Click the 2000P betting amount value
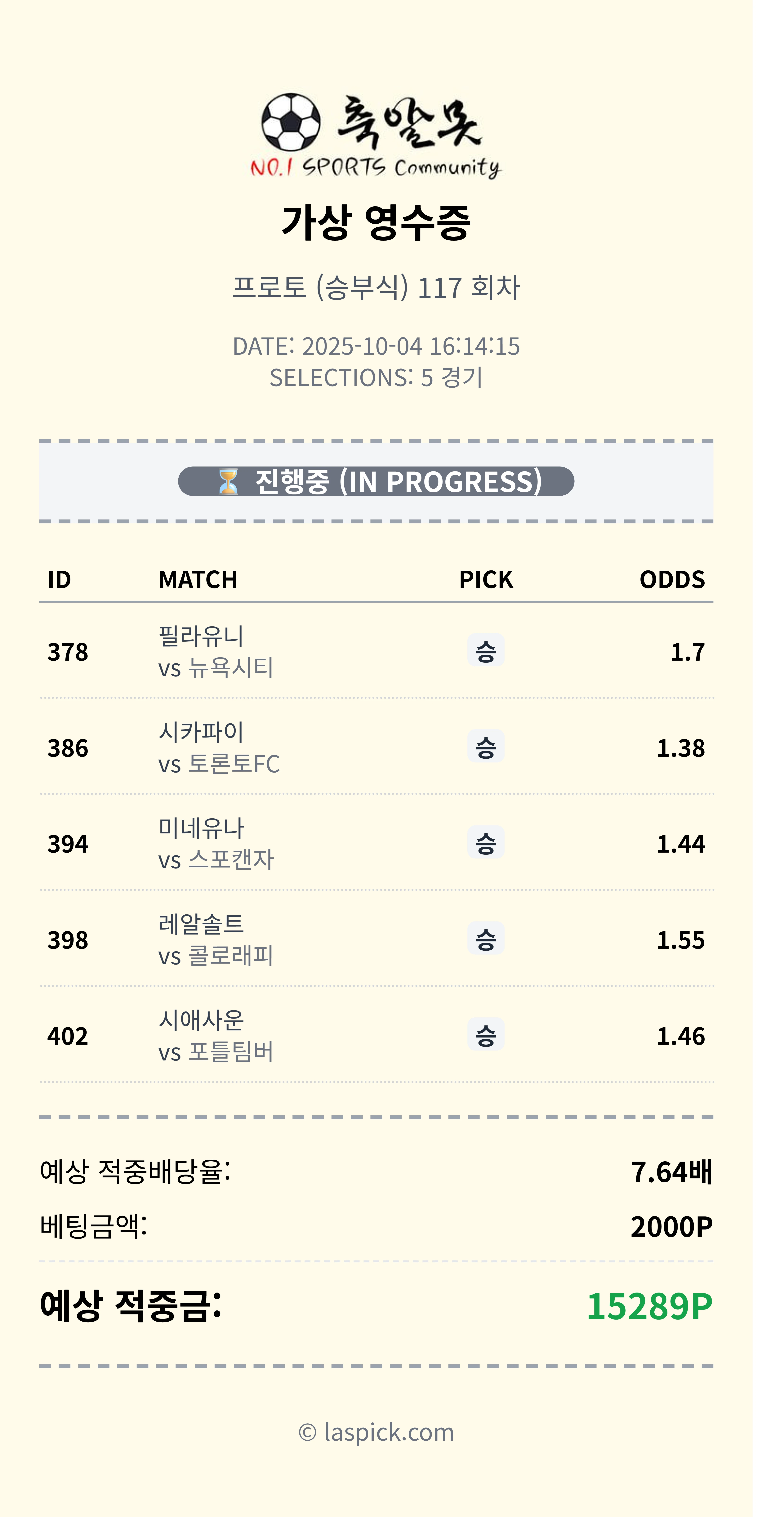Screen dimensions: 784x1517 coord(671,1227)
